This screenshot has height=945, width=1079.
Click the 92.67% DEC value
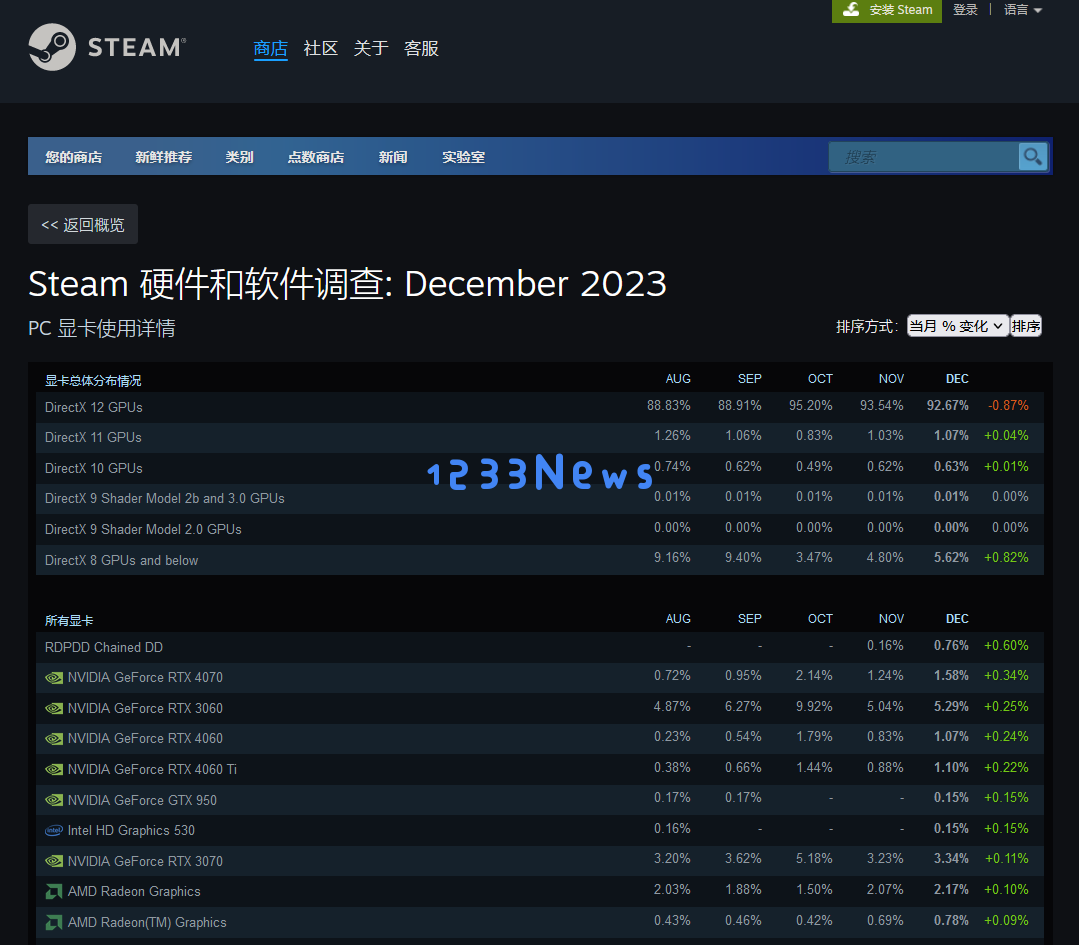point(948,405)
